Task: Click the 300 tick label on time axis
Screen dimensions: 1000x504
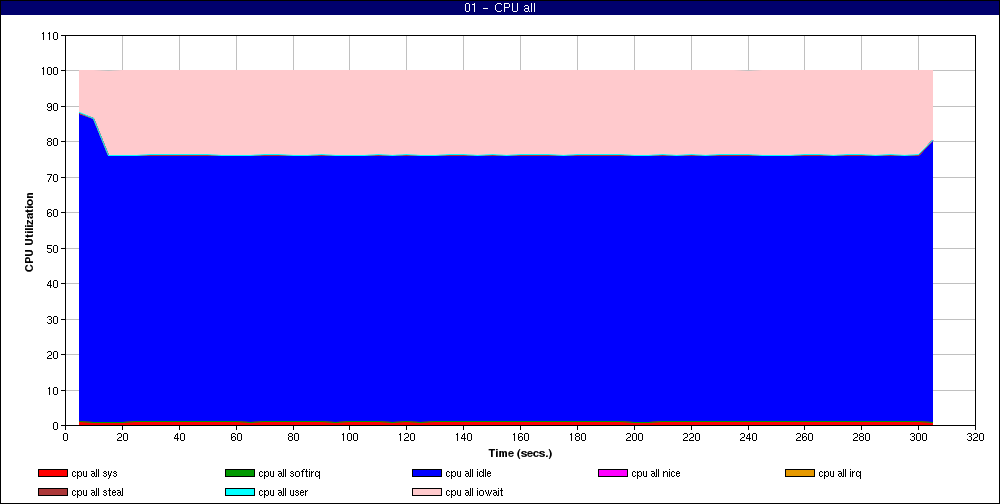Action: click(919, 438)
